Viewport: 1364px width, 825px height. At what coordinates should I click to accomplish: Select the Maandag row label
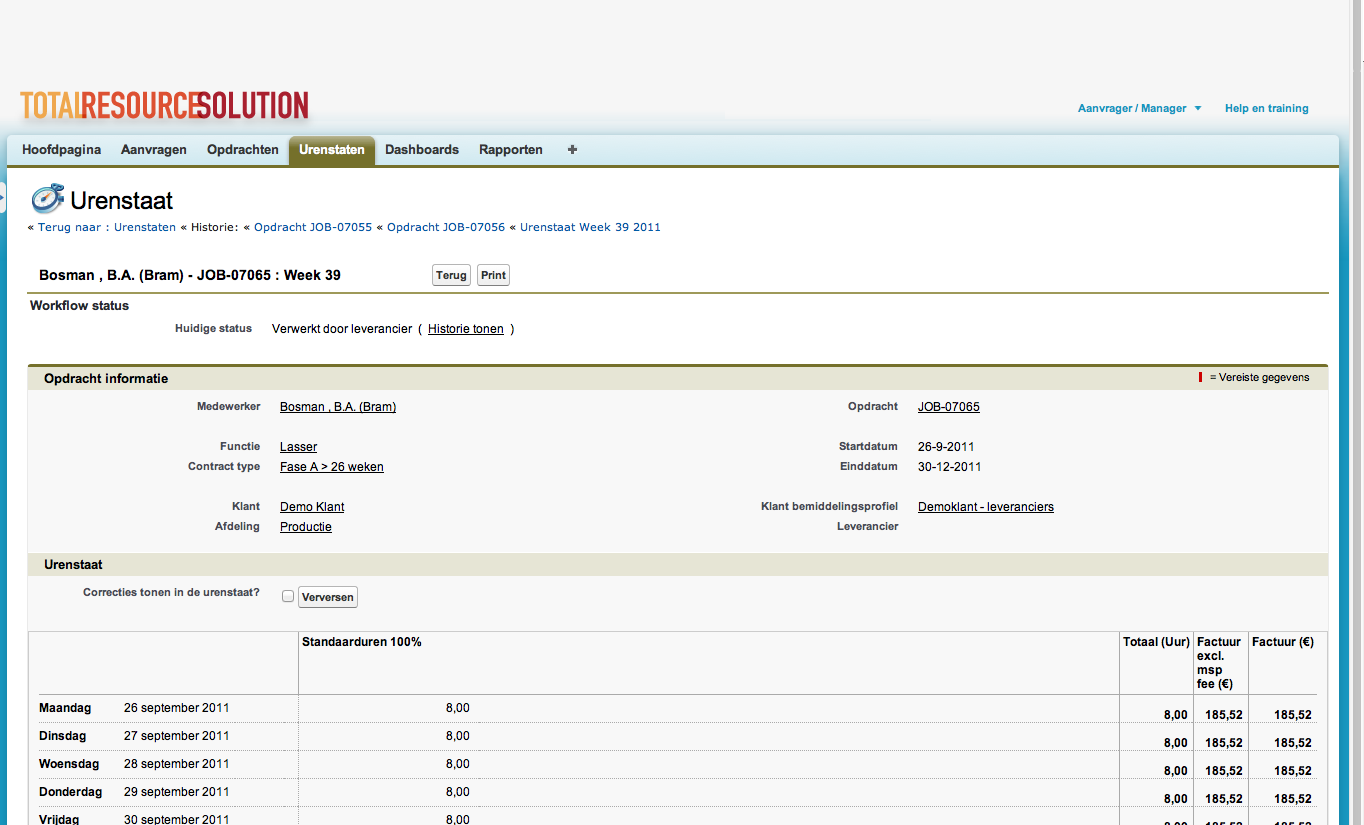pos(65,708)
